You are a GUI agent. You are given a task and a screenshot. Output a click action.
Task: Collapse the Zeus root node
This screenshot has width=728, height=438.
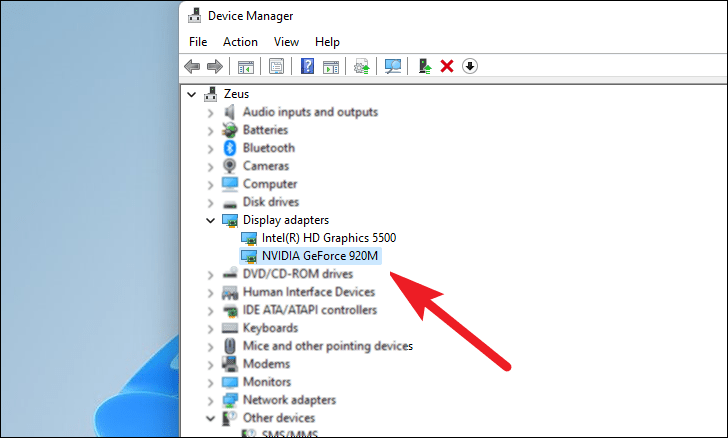coord(191,94)
